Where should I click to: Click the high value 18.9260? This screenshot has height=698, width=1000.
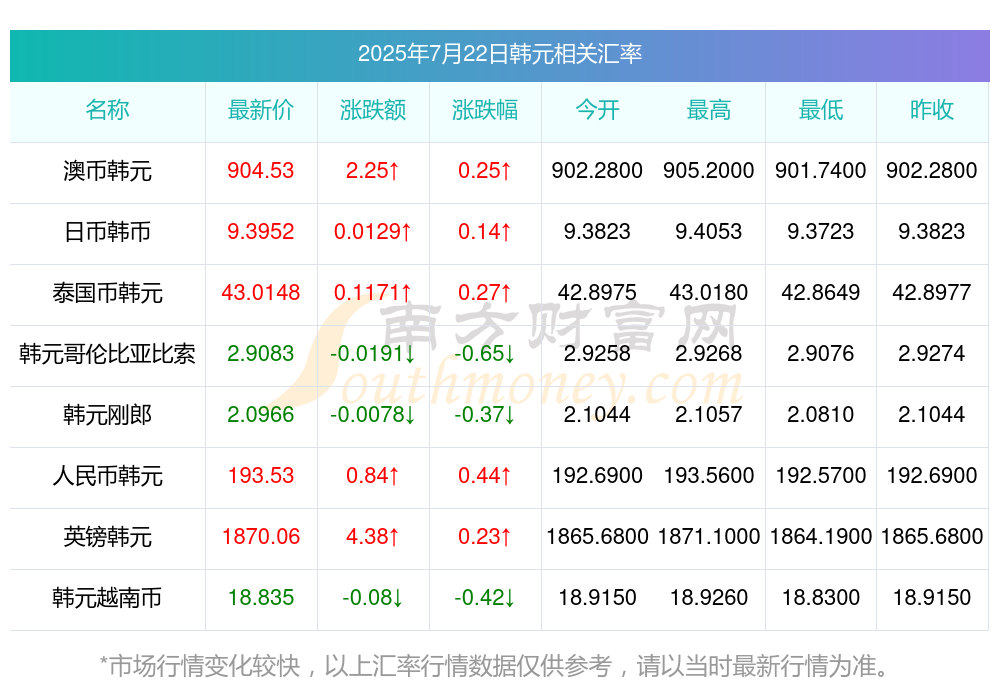pyautogui.click(x=709, y=597)
